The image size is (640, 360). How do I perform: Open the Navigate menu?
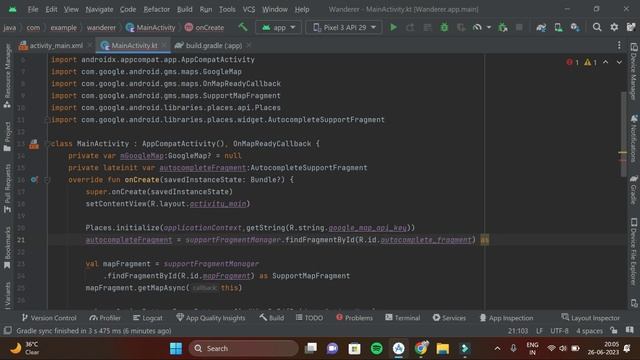click(x=99, y=9)
